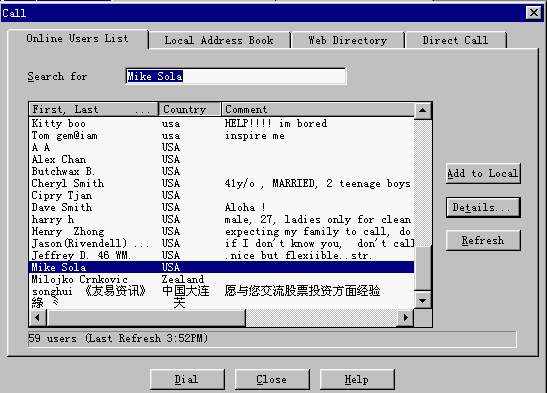Open Details for selected user
The height and width of the screenshot is (393, 547).
tap(483, 207)
